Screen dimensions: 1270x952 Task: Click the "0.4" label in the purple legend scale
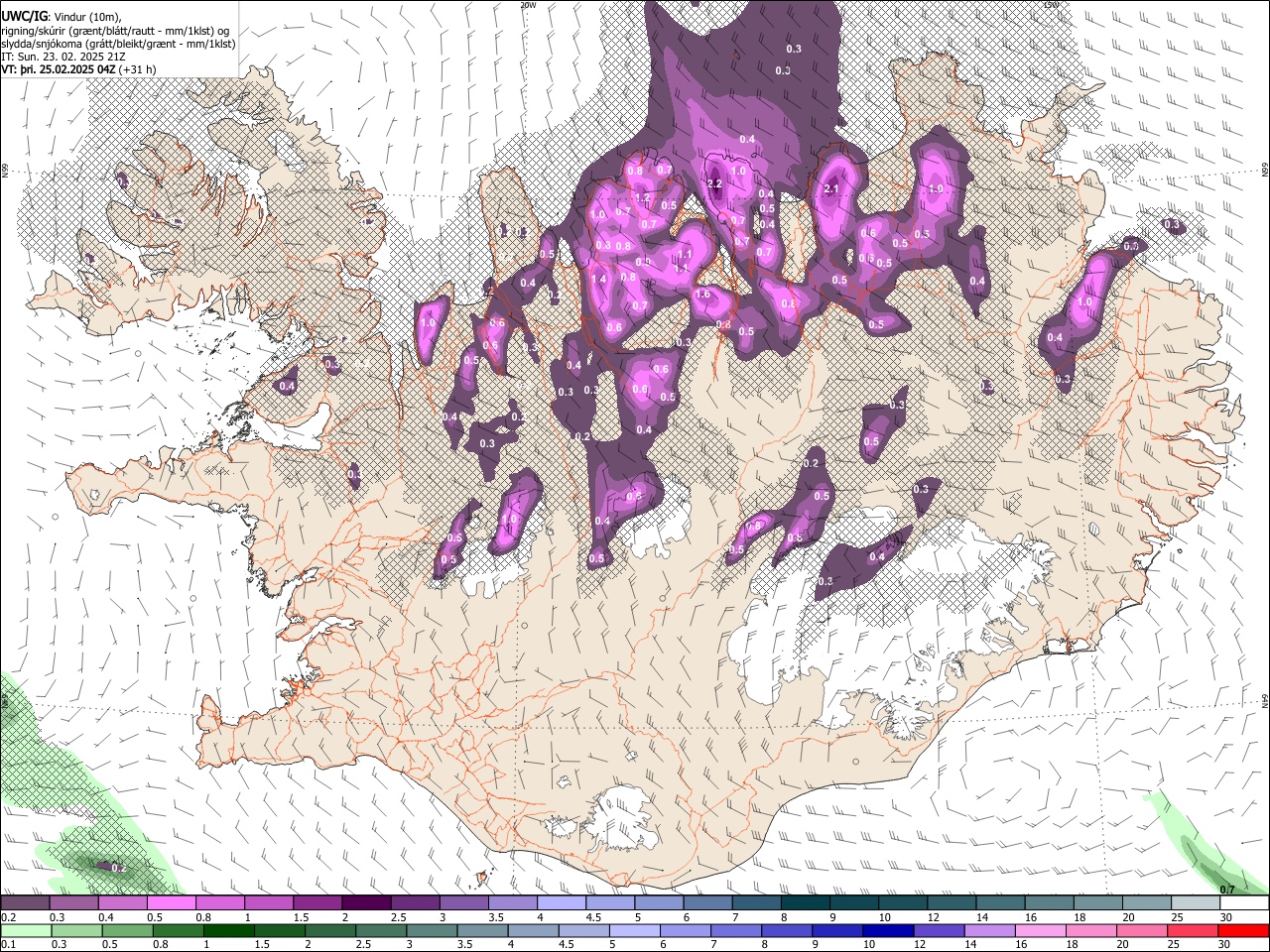[106, 917]
